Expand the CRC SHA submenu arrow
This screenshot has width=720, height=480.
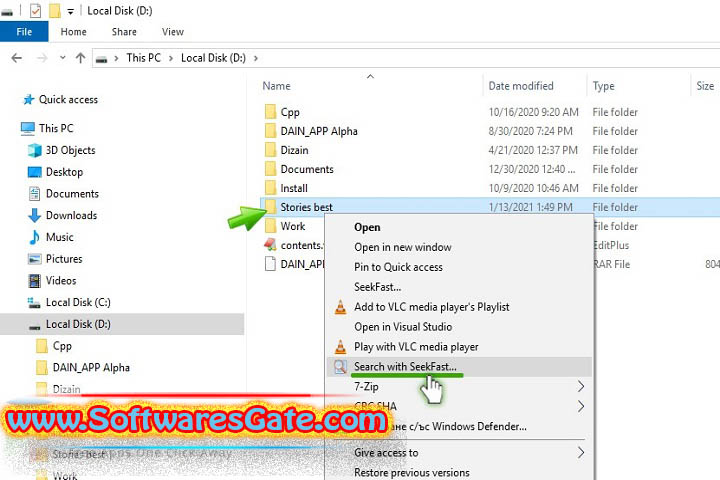pyautogui.click(x=581, y=407)
